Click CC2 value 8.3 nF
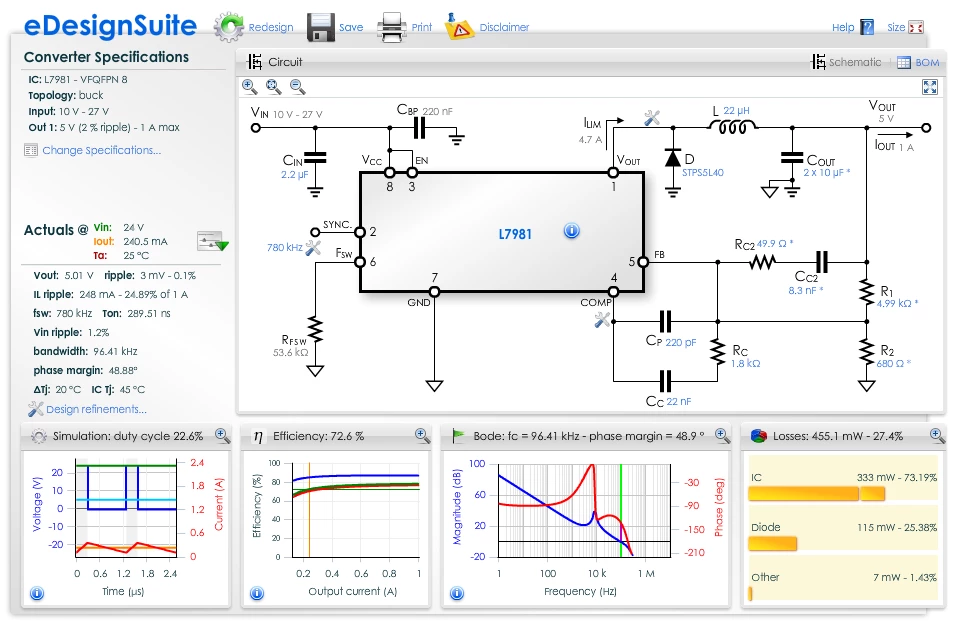The width and height of the screenshot is (962, 626). [x=806, y=290]
